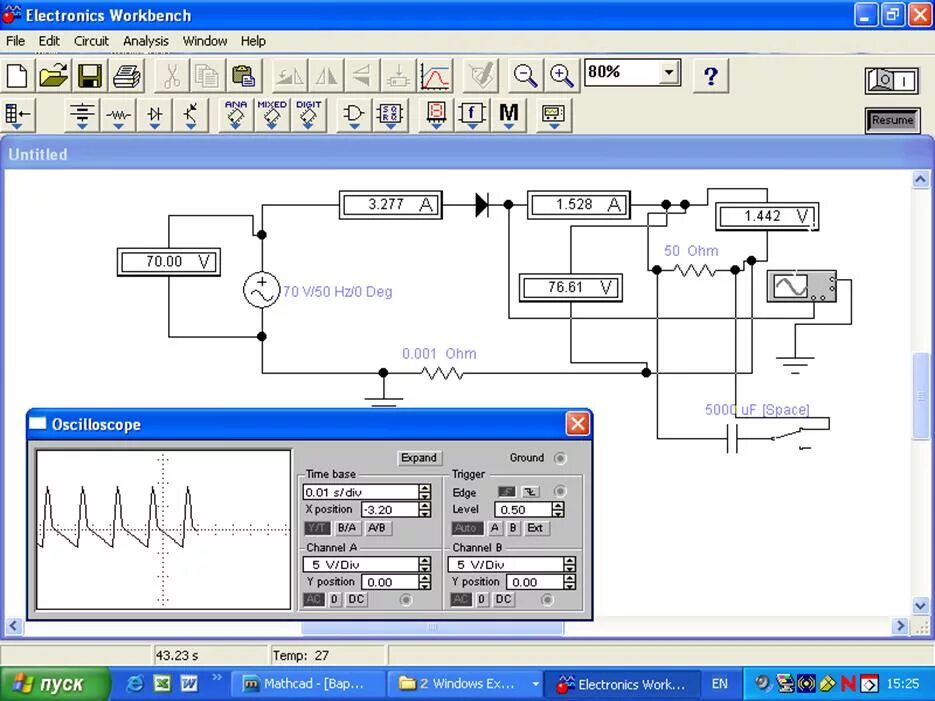The image size is (935, 701).
Task: Click the Resume simulation button
Action: (x=892, y=120)
